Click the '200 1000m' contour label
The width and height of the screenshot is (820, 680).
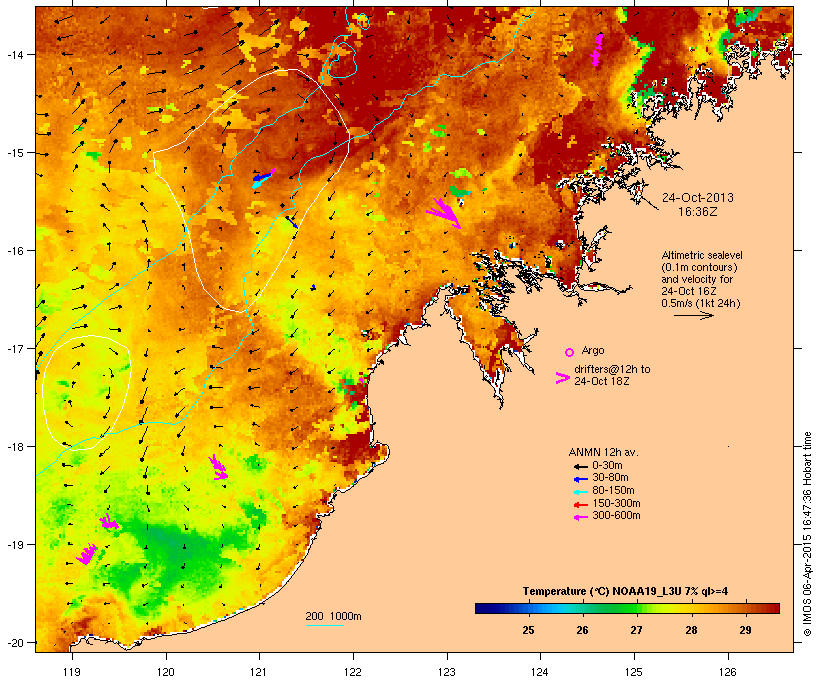click(x=334, y=616)
